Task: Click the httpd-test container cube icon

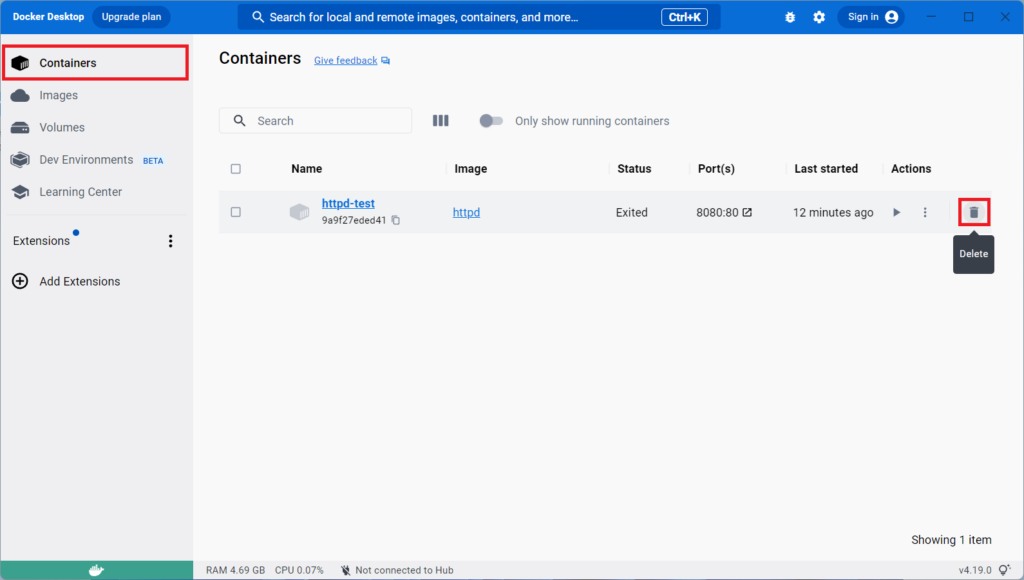Action: (299, 212)
